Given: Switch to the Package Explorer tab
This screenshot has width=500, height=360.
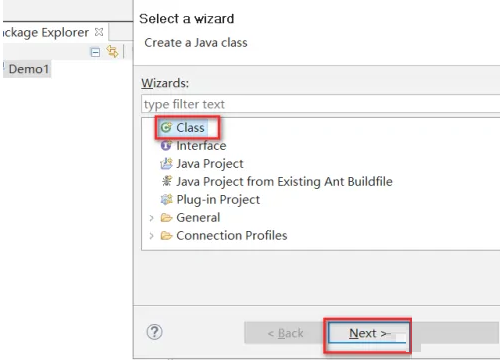Looking at the screenshot, I should tap(46, 32).
